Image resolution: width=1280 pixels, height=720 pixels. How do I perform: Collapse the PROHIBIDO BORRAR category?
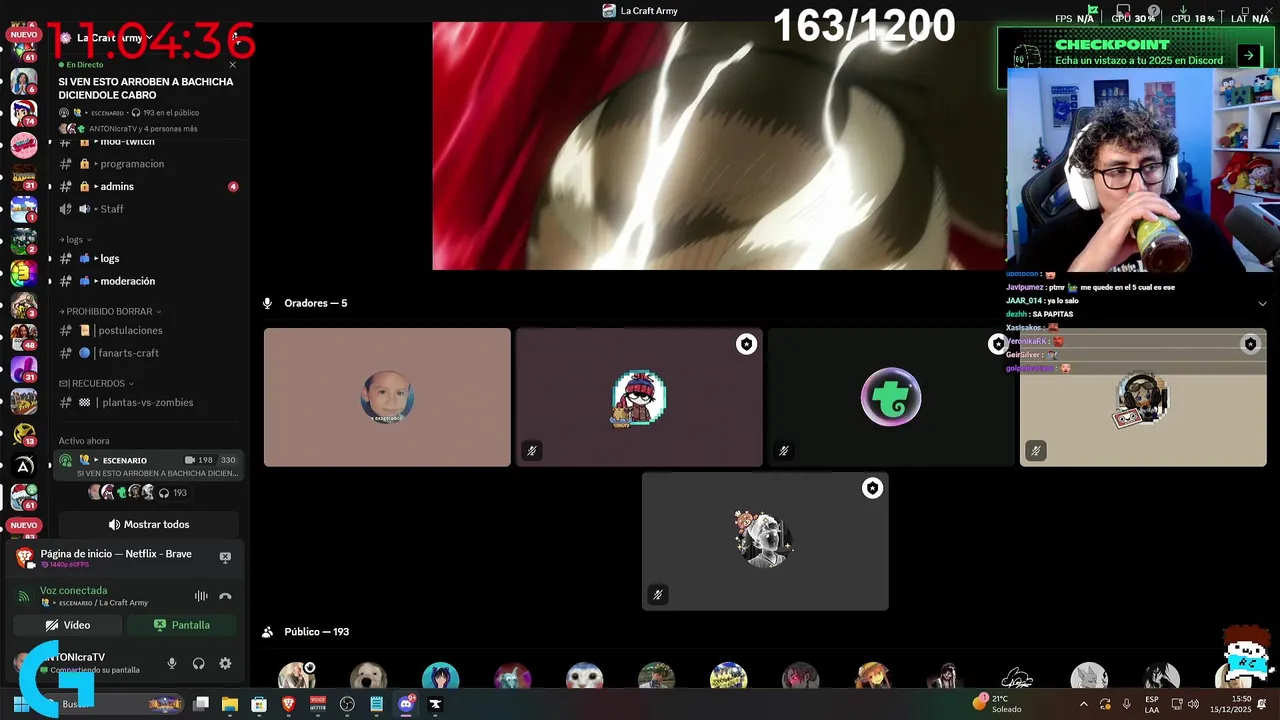[110, 311]
